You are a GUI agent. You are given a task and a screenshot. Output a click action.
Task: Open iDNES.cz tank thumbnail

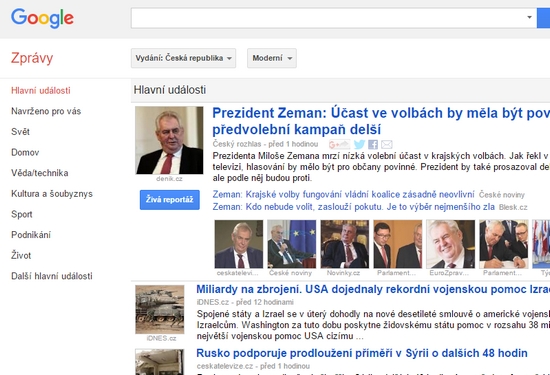160,309
